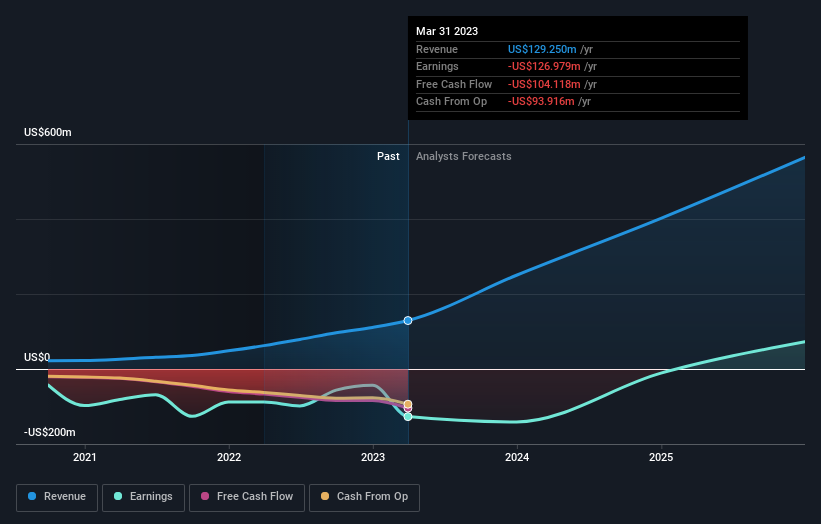Click the Past label in chart
Screen dimensions: 821x524
click(x=388, y=157)
